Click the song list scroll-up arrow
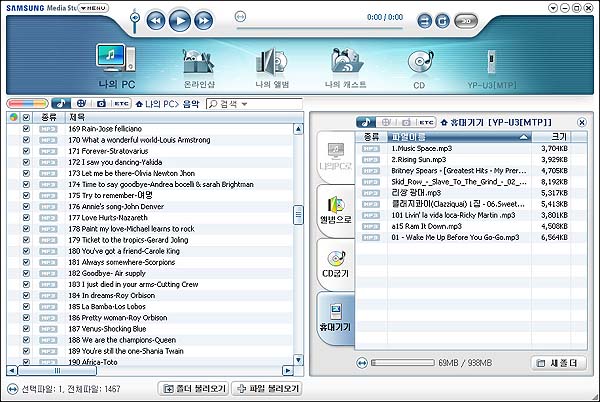Image resolution: width=600 pixels, height=402 pixels. pyautogui.click(x=298, y=129)
